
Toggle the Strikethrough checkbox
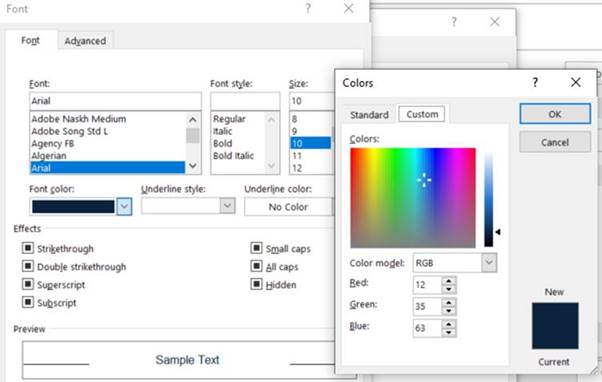point(28,248)
